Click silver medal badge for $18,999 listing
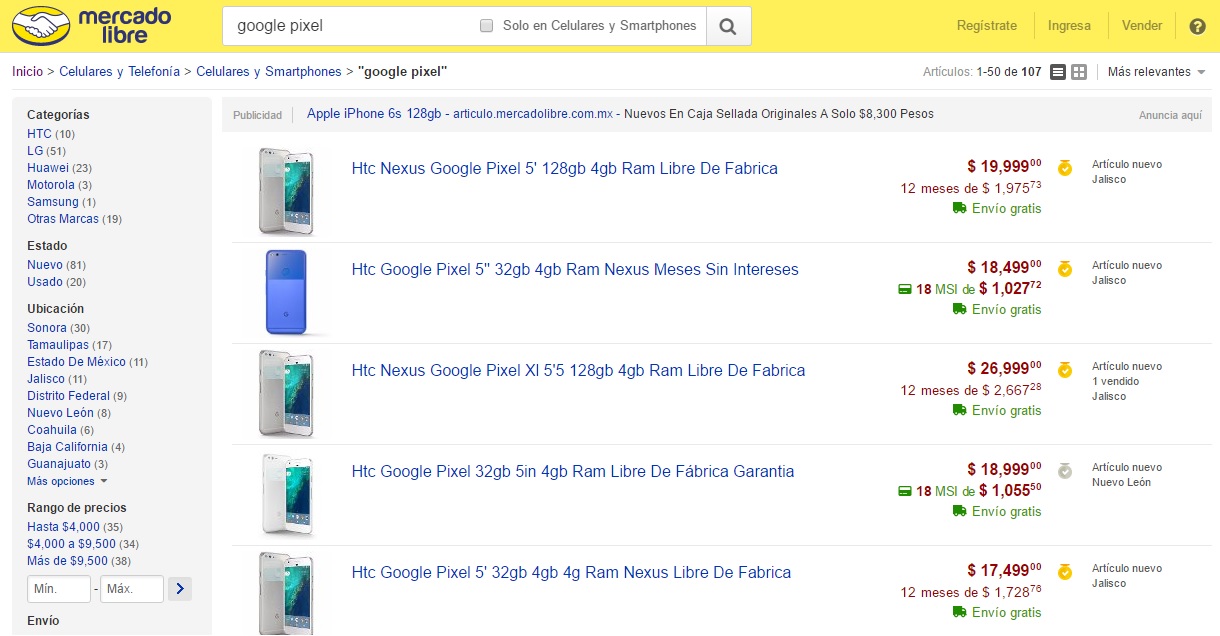The height and width of the screenshot is (636, 1220). [1065, 471]
